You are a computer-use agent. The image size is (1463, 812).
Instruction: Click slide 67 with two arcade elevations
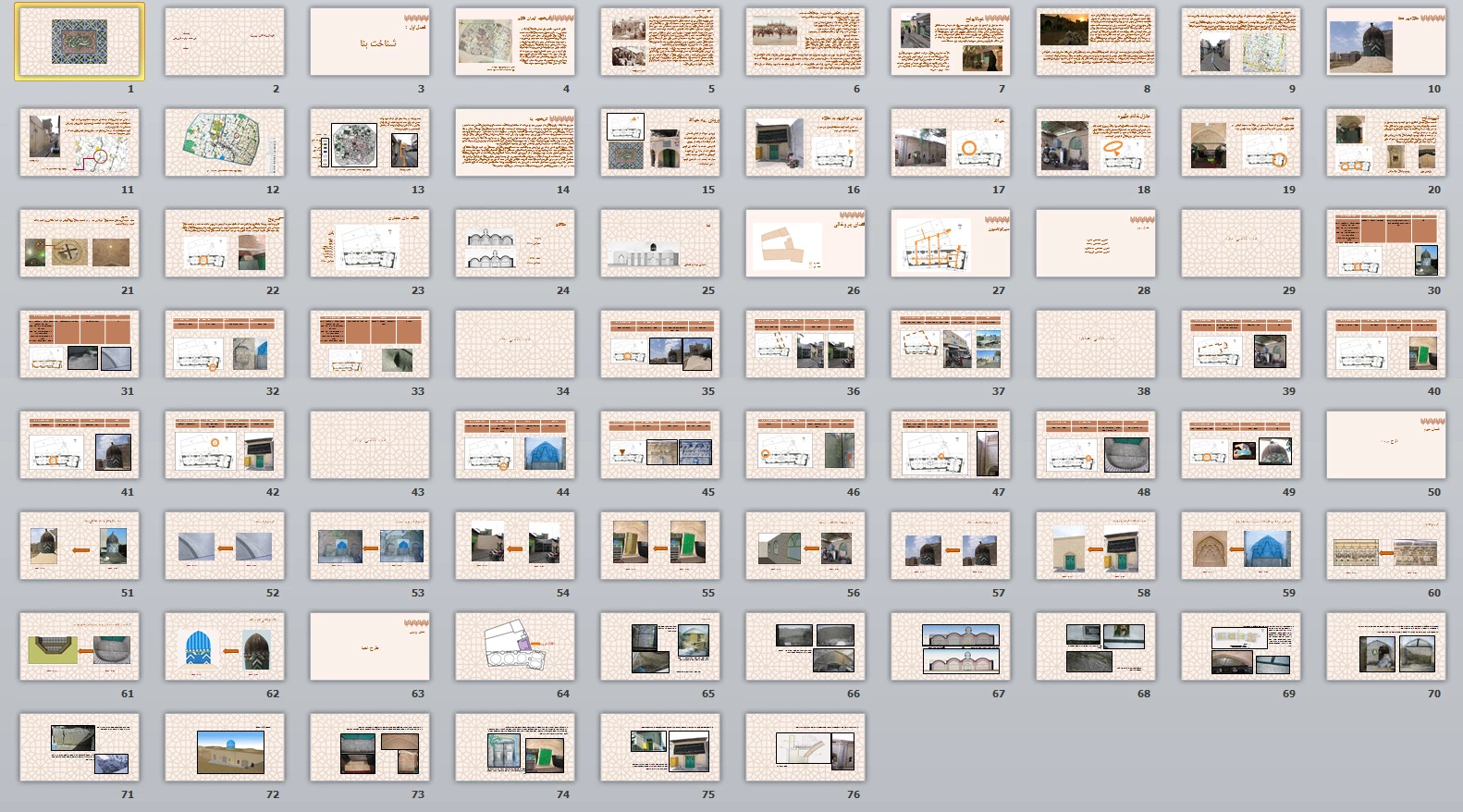coord(951,646)
